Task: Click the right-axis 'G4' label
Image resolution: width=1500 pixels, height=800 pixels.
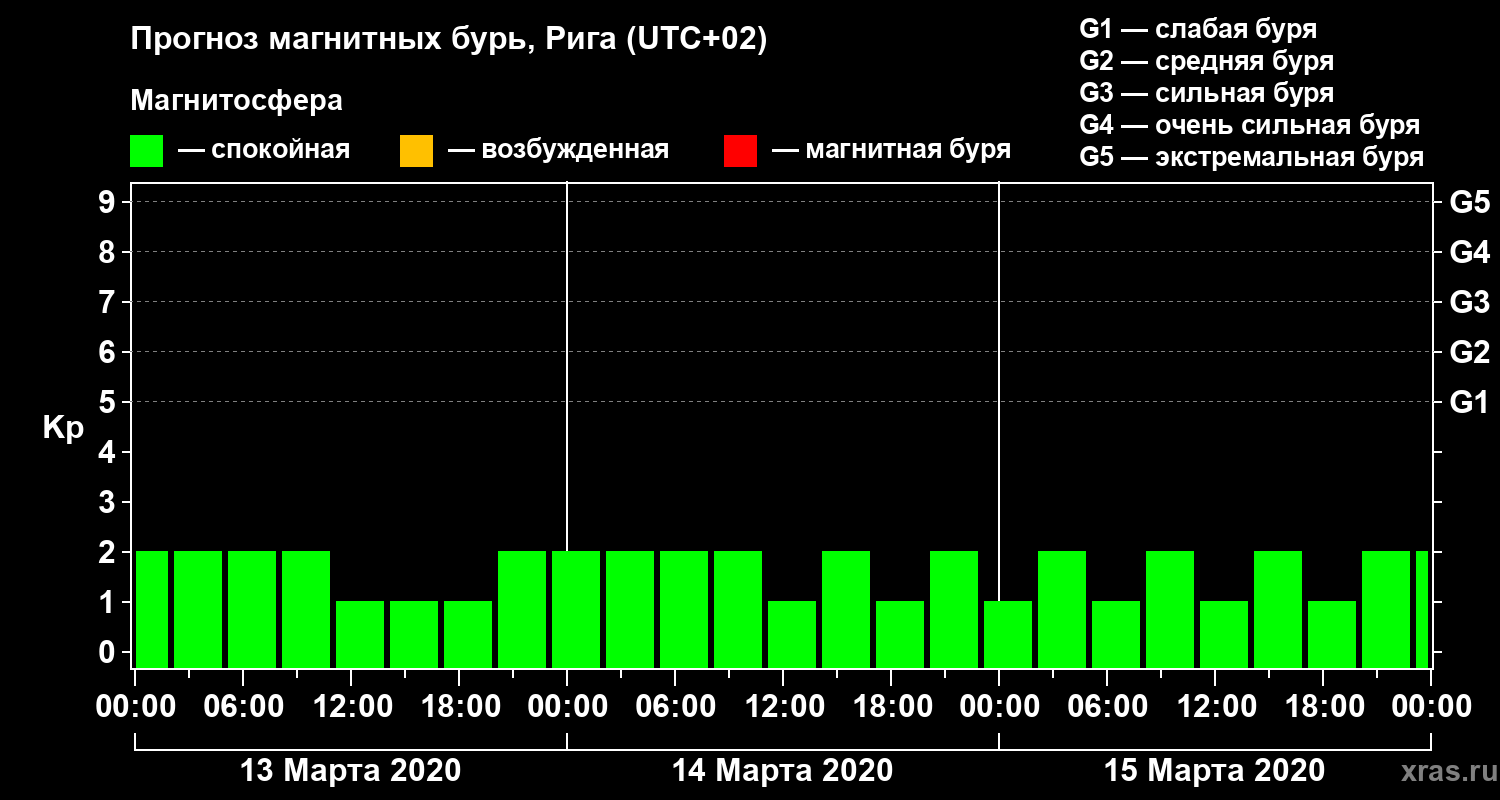Action: point(1470,252)
